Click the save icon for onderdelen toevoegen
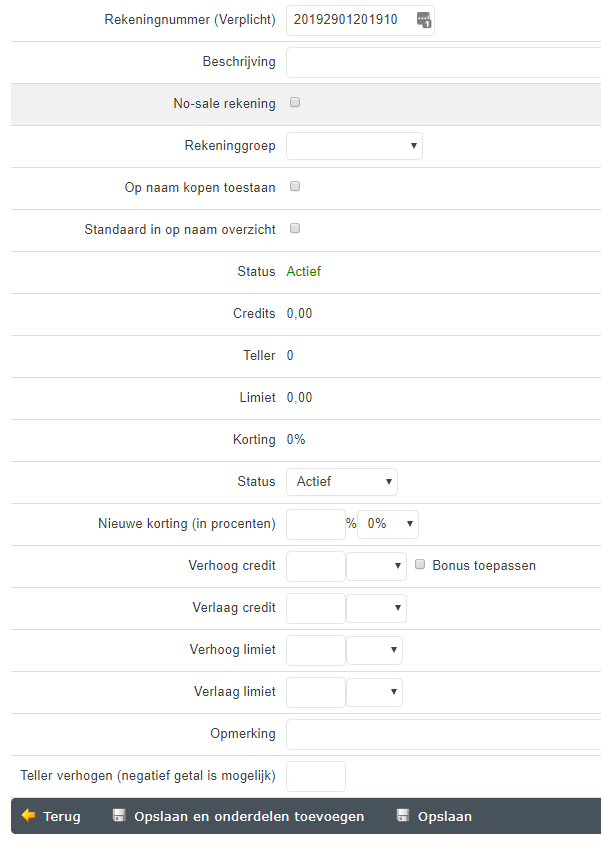 [x=119, y=816]
